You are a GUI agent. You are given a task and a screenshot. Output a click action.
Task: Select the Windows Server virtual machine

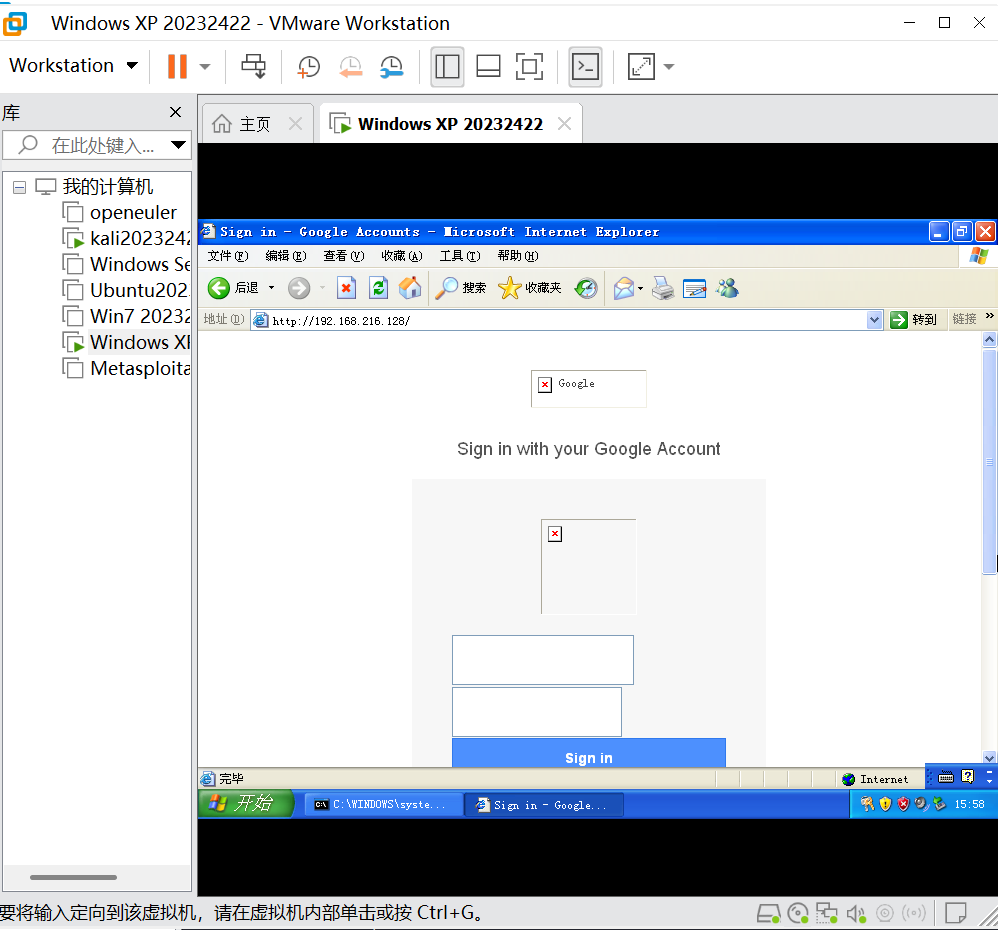(126, 264)
